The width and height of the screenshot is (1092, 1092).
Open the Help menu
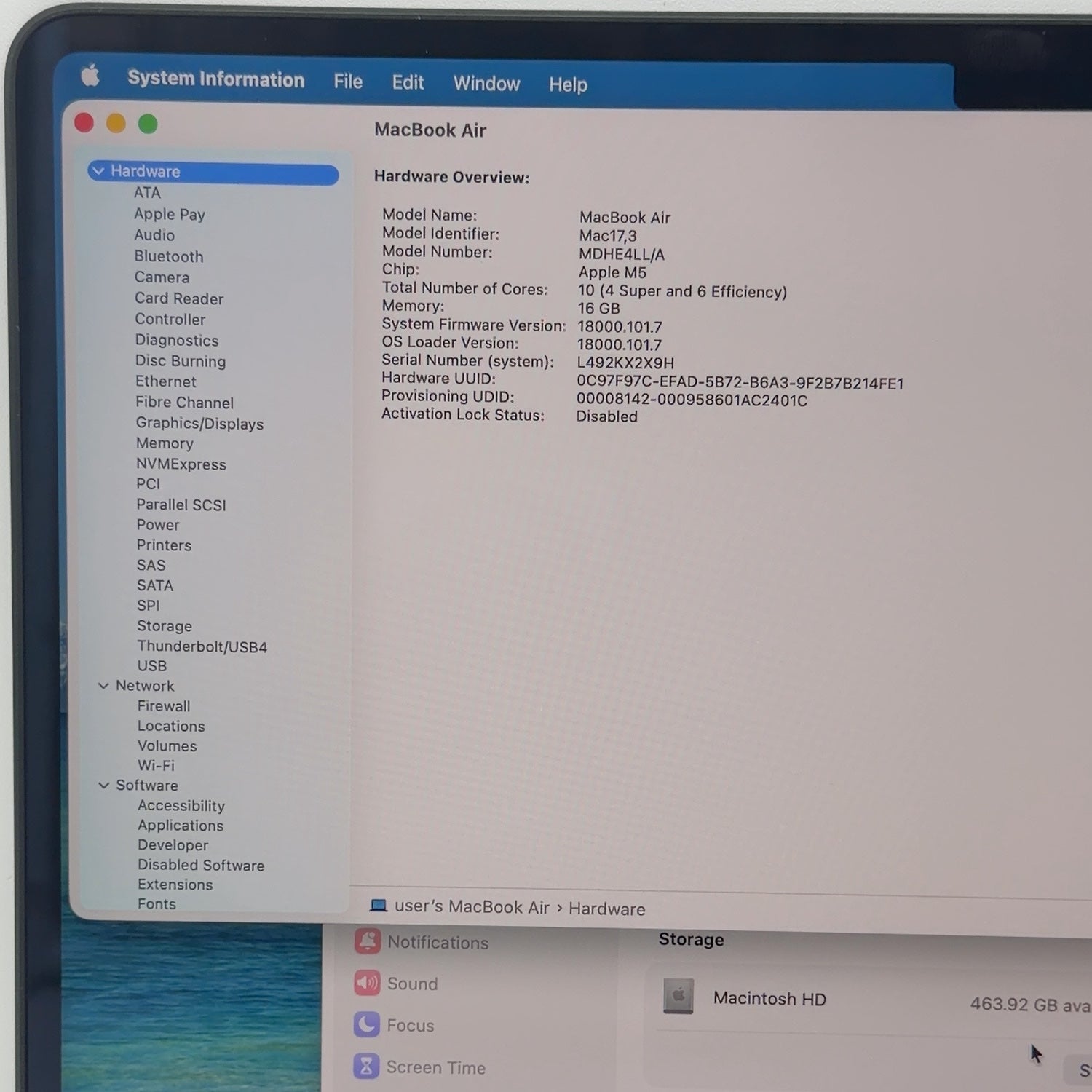pyautogui.click(x=568, y=84)
